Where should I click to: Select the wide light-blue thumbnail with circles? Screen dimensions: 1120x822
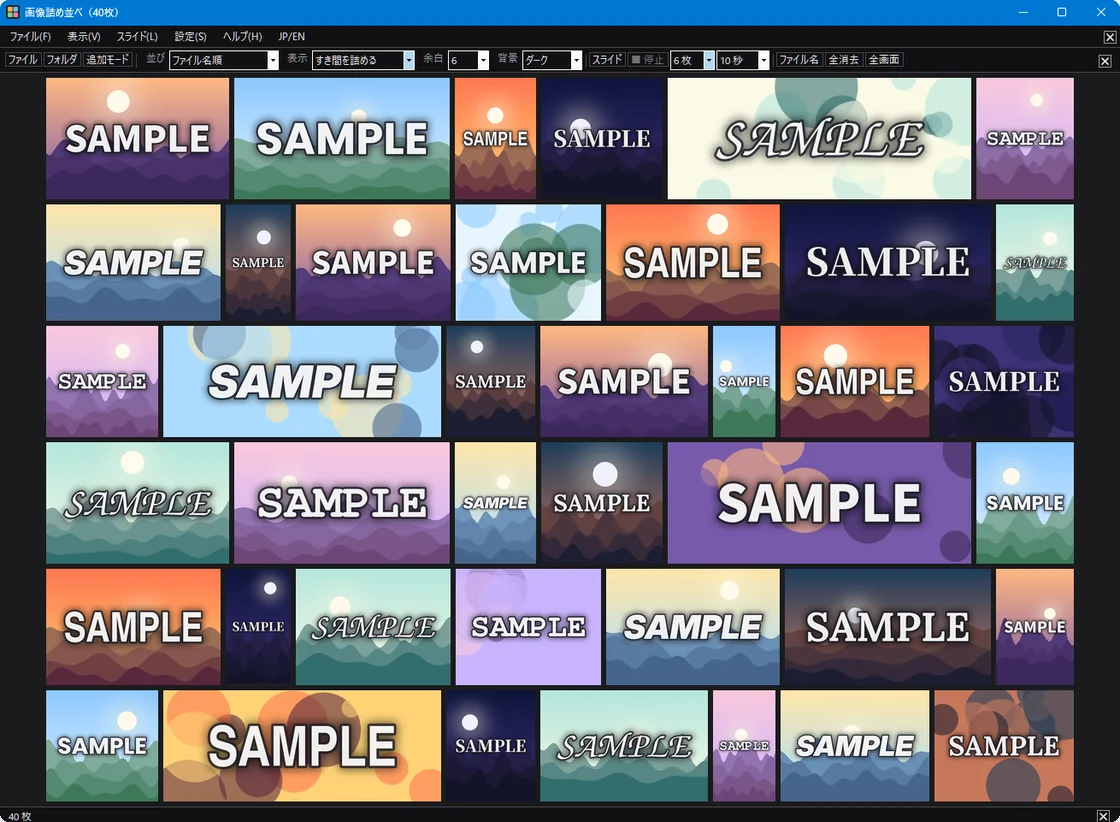coord(302,381)
